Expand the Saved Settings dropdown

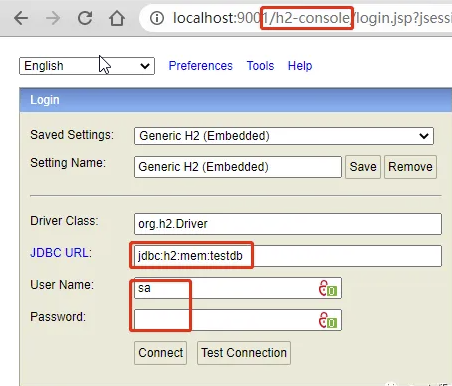[x=284, y=136]
